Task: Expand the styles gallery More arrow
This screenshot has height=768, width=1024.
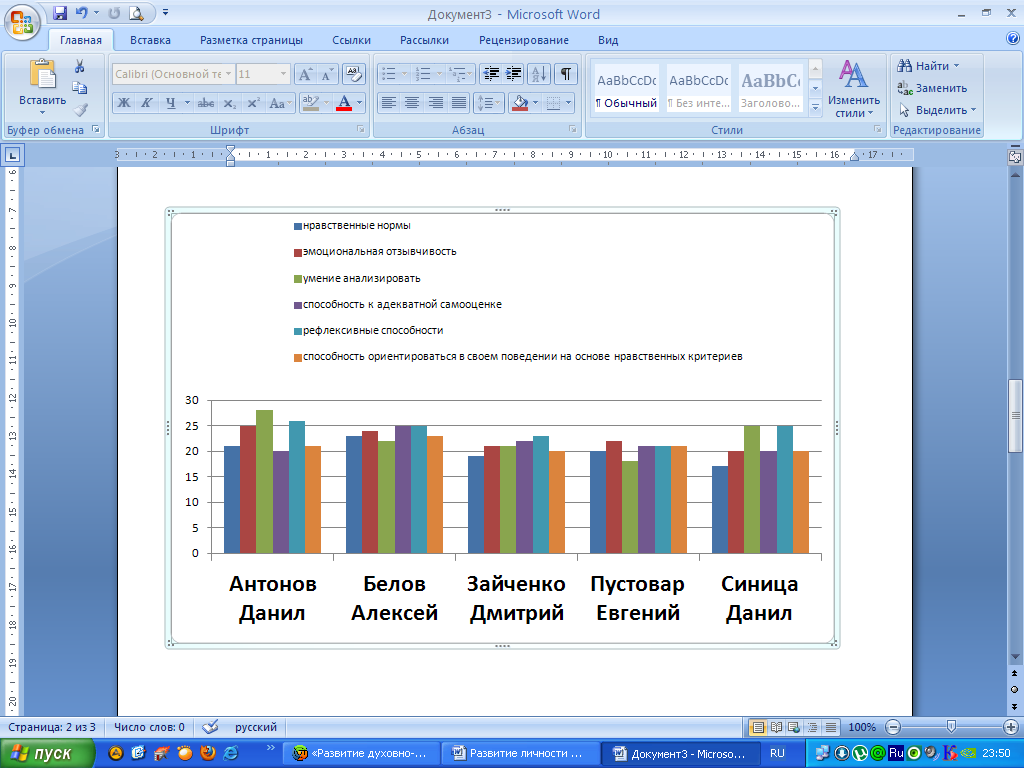Action: (x=815, y=108)
